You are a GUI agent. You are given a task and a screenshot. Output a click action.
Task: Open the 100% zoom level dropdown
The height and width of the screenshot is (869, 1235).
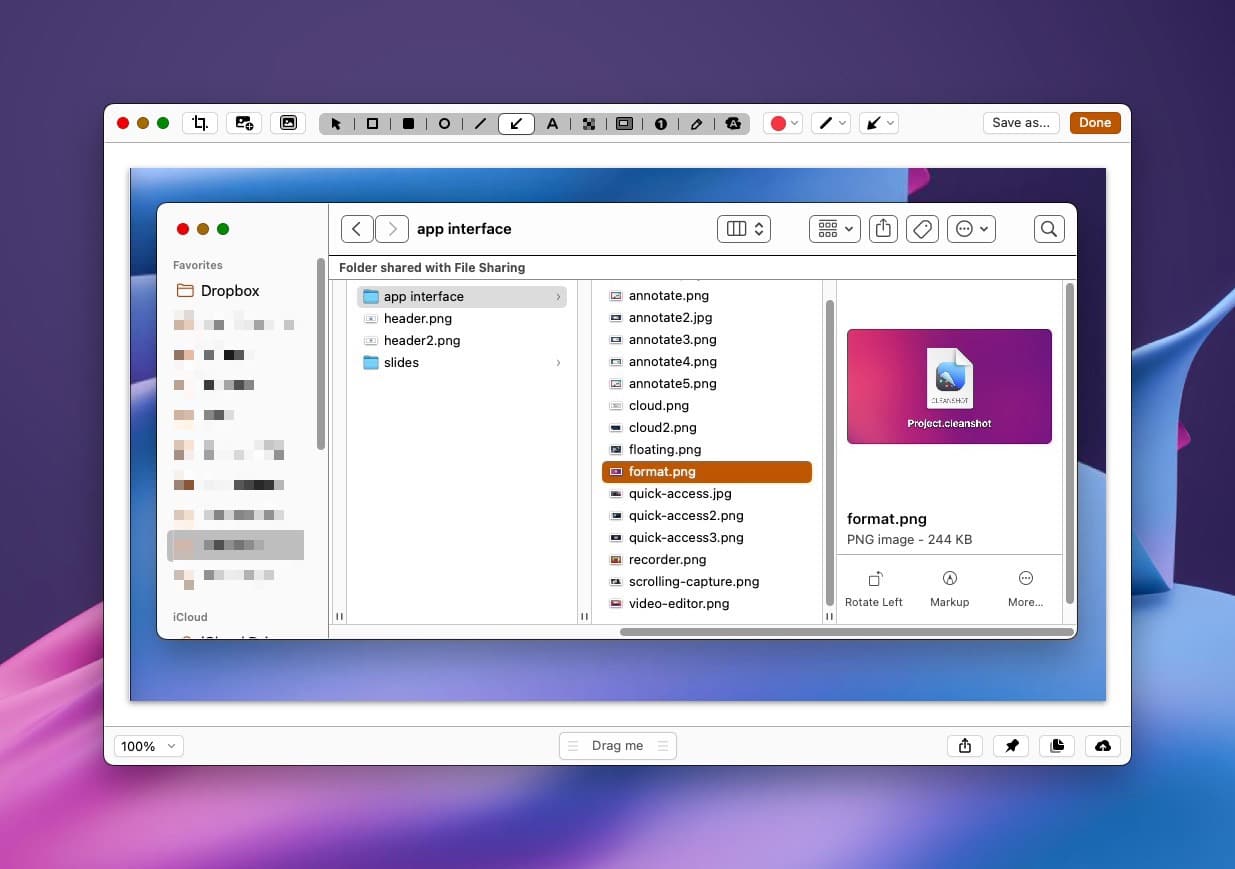(x=146, y=746)
